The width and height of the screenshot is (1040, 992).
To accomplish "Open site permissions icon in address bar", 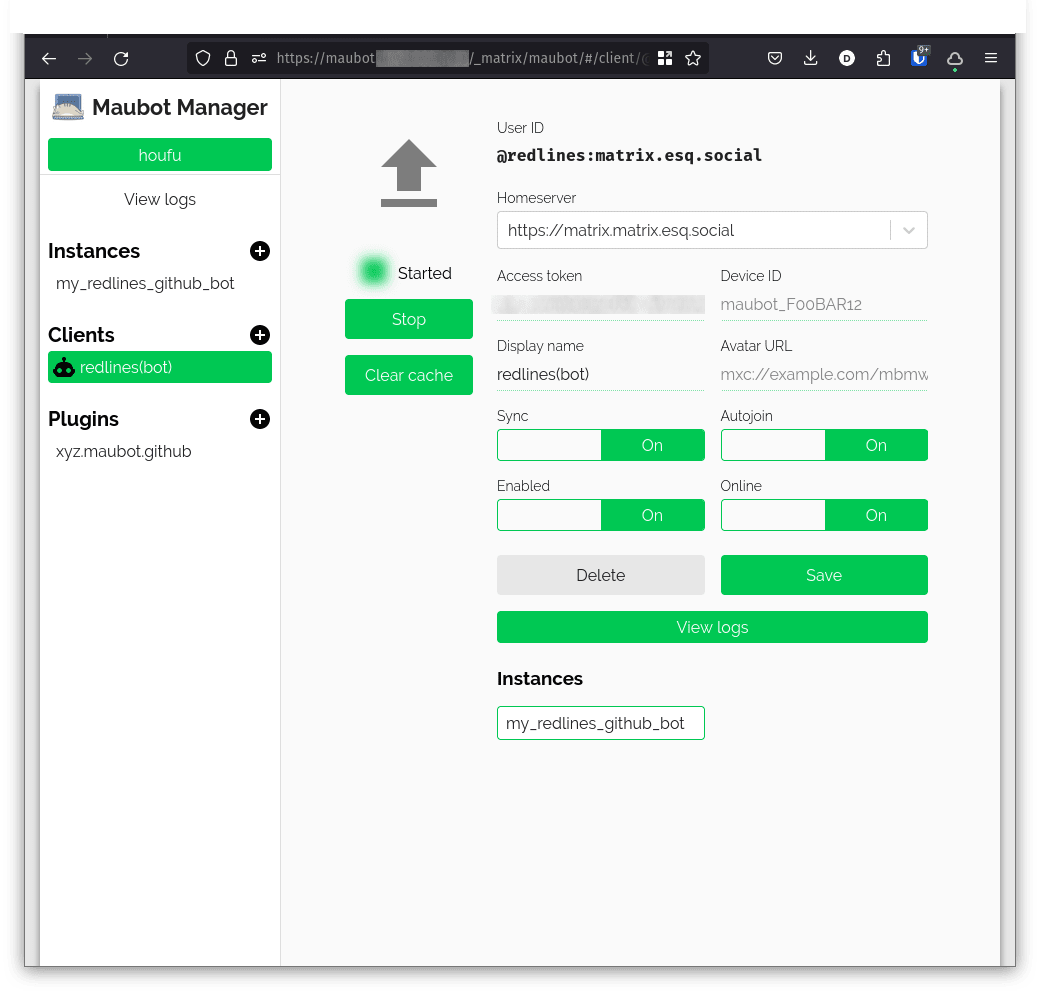I will pos(259,58).
